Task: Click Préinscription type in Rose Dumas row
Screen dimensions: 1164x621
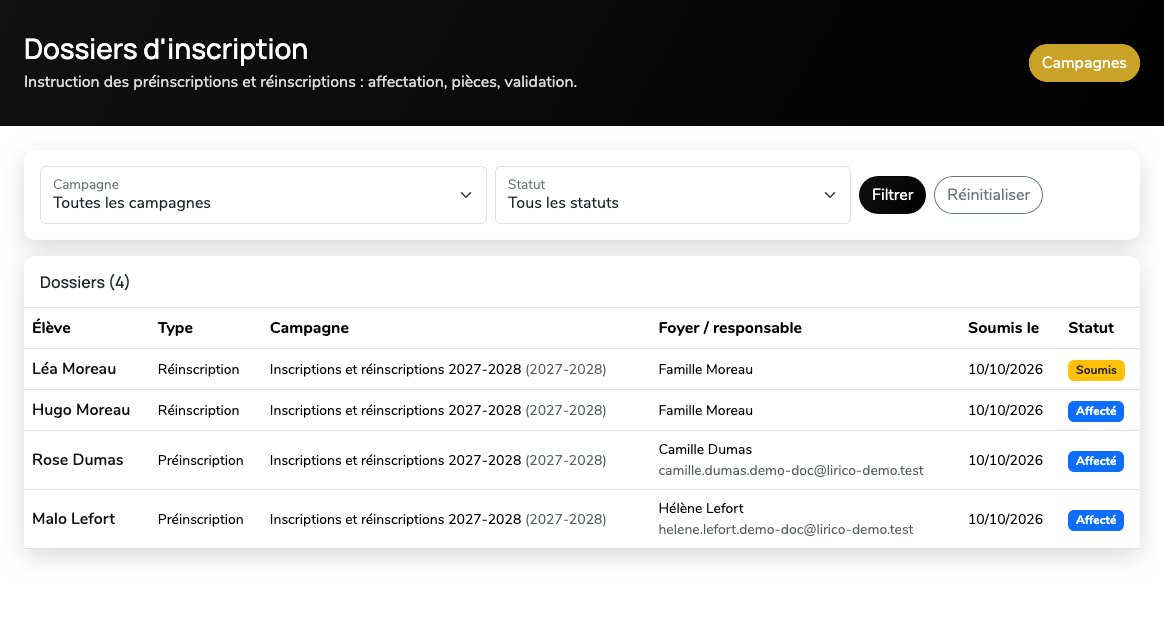Action: point(200,460)
